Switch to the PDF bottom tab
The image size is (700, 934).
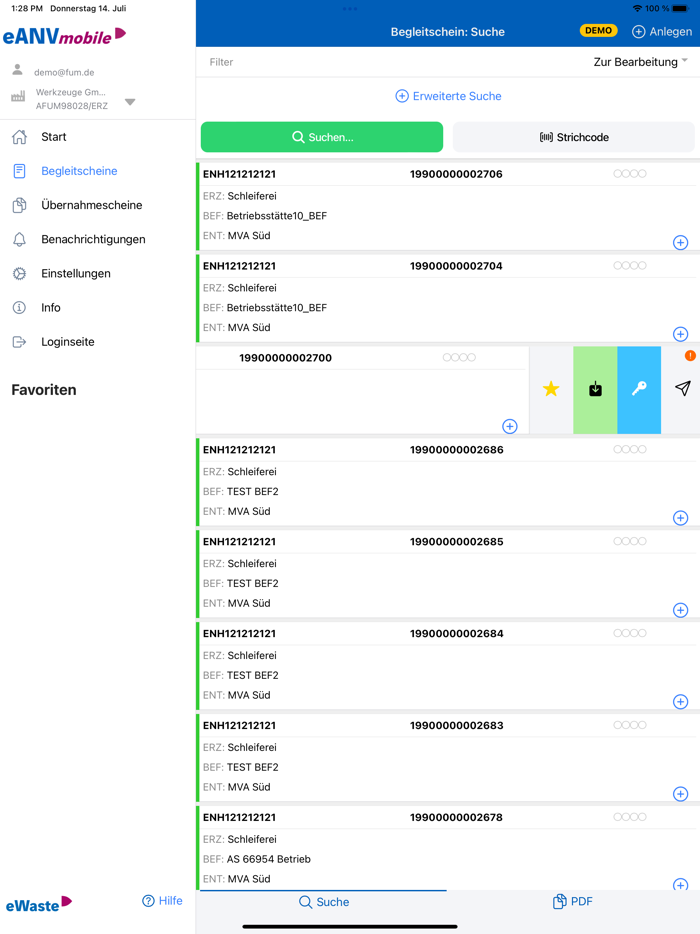click(573, 902)
